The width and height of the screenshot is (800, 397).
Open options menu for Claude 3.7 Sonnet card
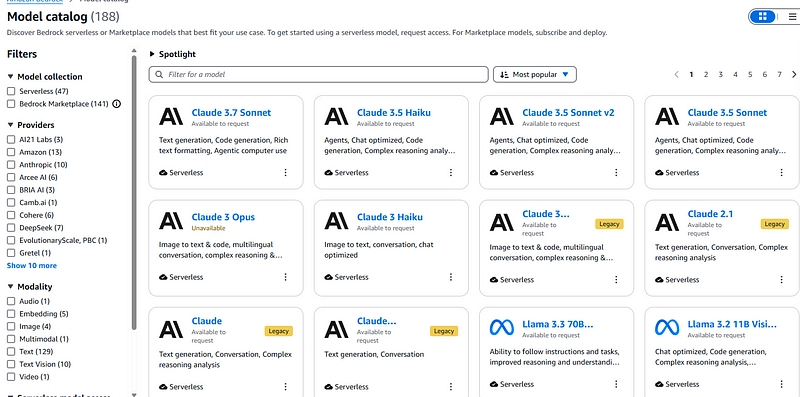point(285,172)
